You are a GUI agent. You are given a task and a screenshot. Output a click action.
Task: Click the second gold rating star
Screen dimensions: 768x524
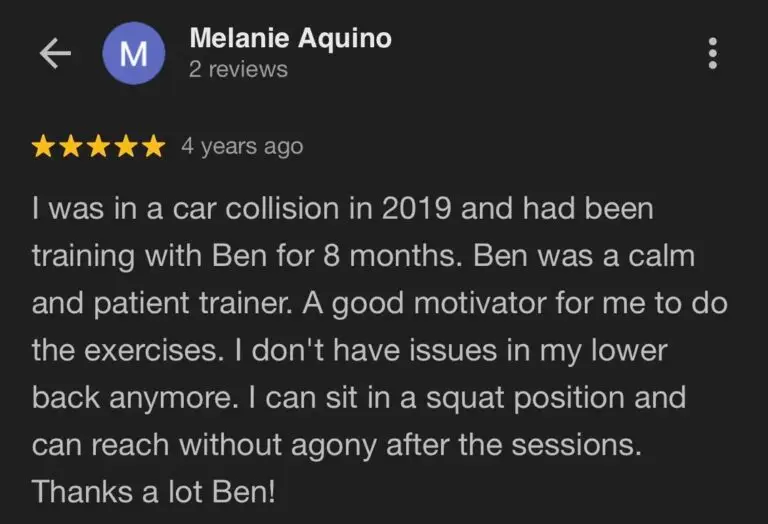(71, 147)
